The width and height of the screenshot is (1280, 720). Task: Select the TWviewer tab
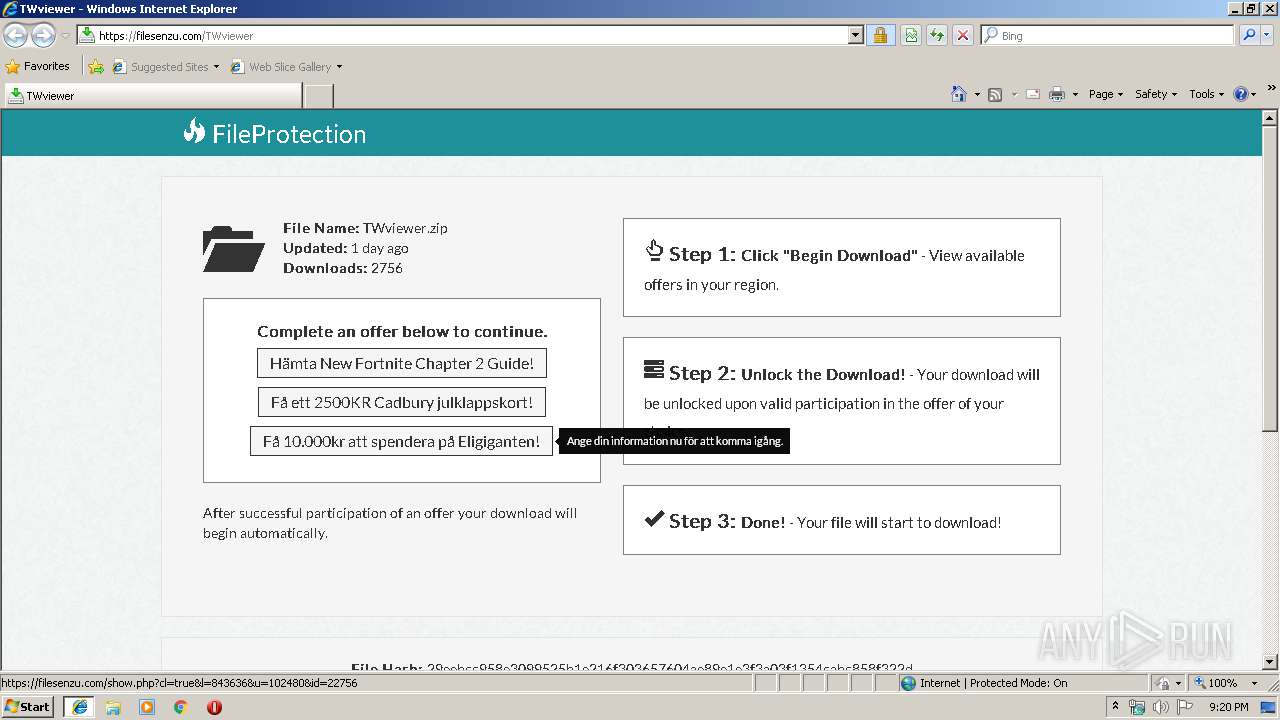tap(153, 96)
